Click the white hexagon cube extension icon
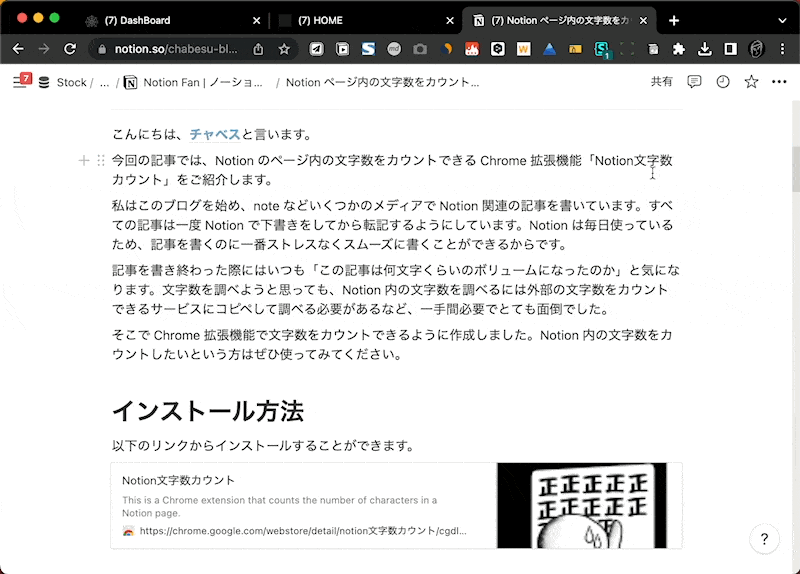 [x=497, y=49]
